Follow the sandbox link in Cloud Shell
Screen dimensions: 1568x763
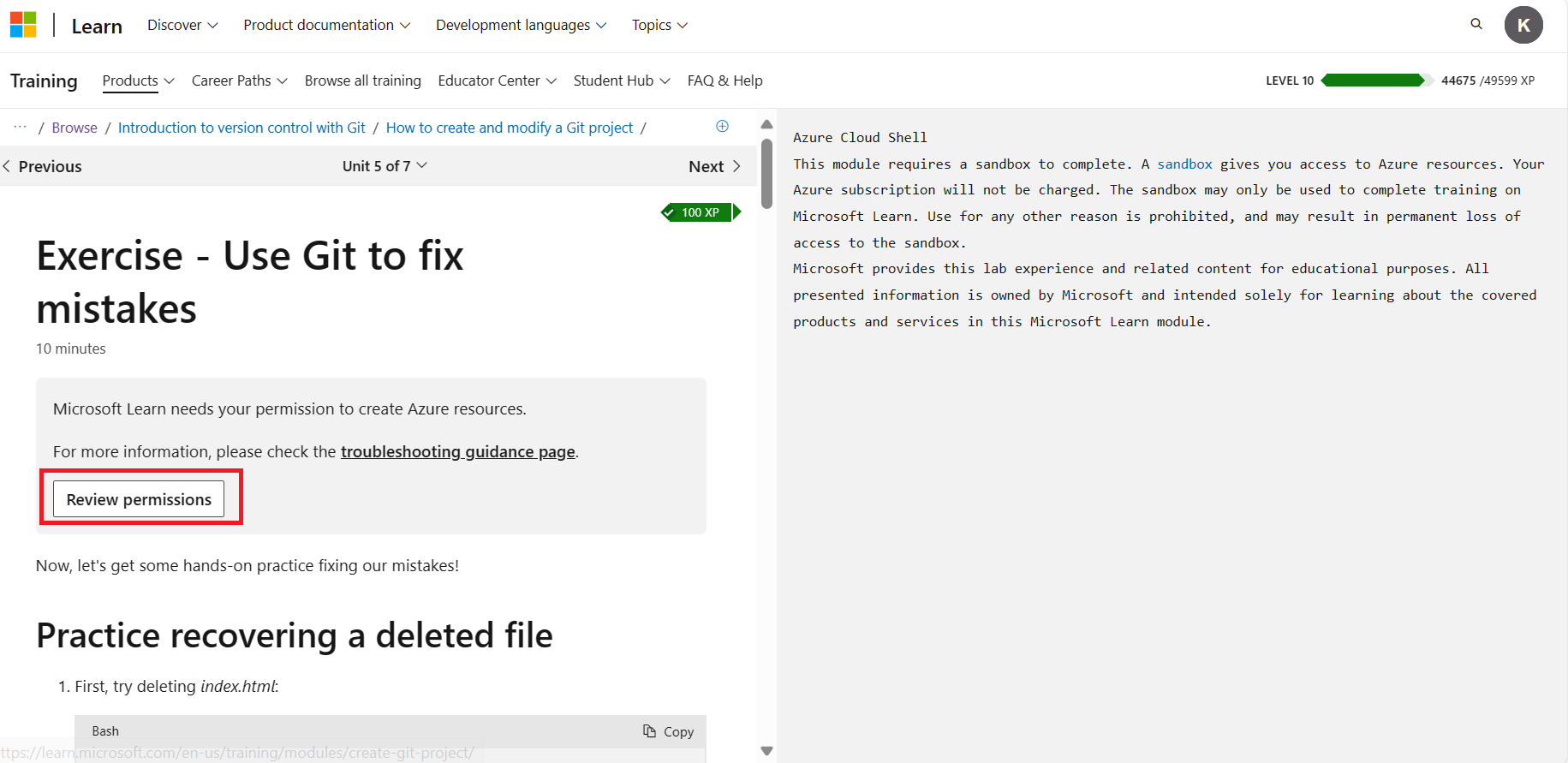coord(1184,164)
